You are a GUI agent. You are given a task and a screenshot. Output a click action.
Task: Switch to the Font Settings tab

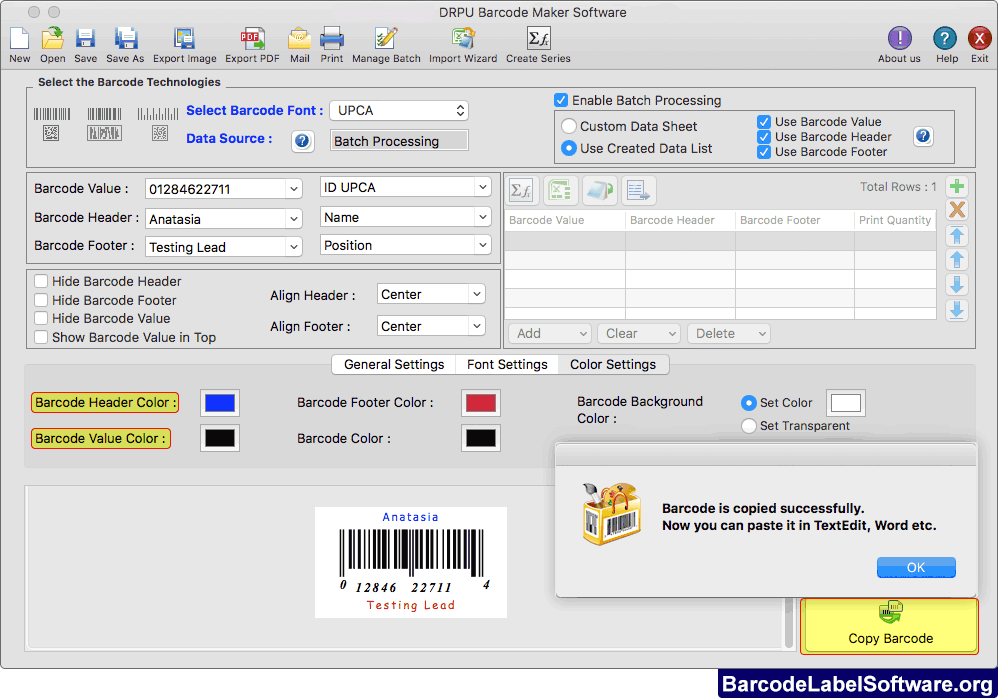coord(507,364)
